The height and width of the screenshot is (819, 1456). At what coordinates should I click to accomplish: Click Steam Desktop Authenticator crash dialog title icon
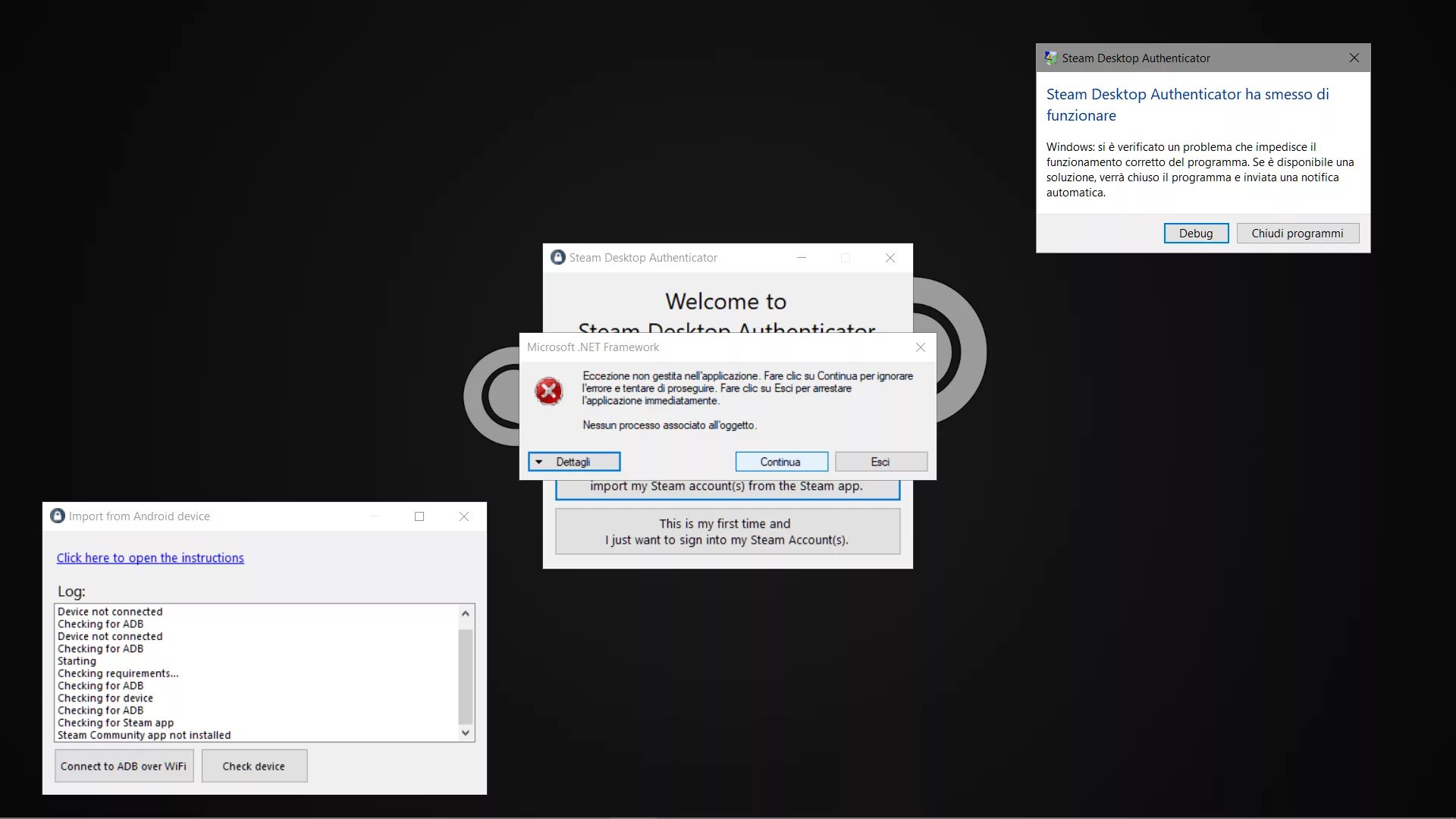(x=1050, y=58)
